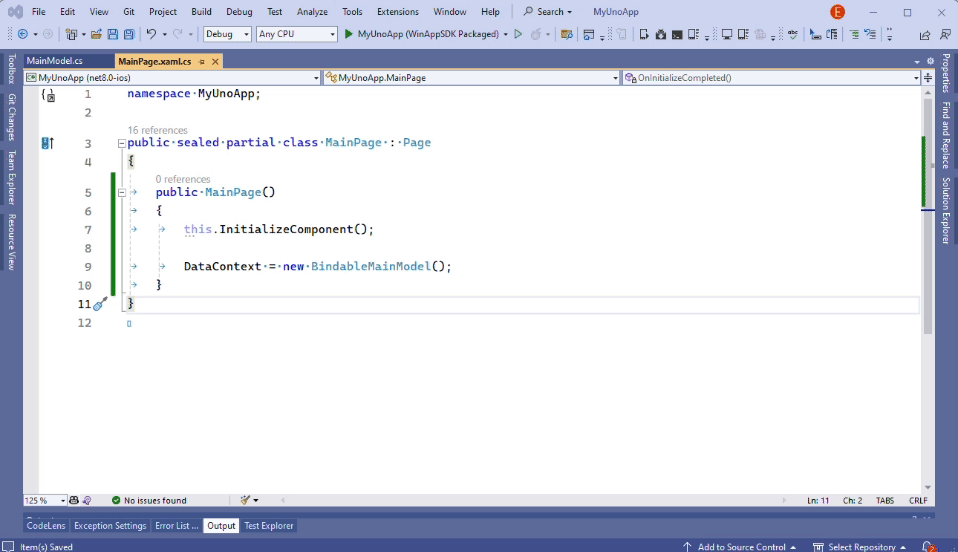Click the screwdriver quick actions icon on line 11

click(101, 303)
